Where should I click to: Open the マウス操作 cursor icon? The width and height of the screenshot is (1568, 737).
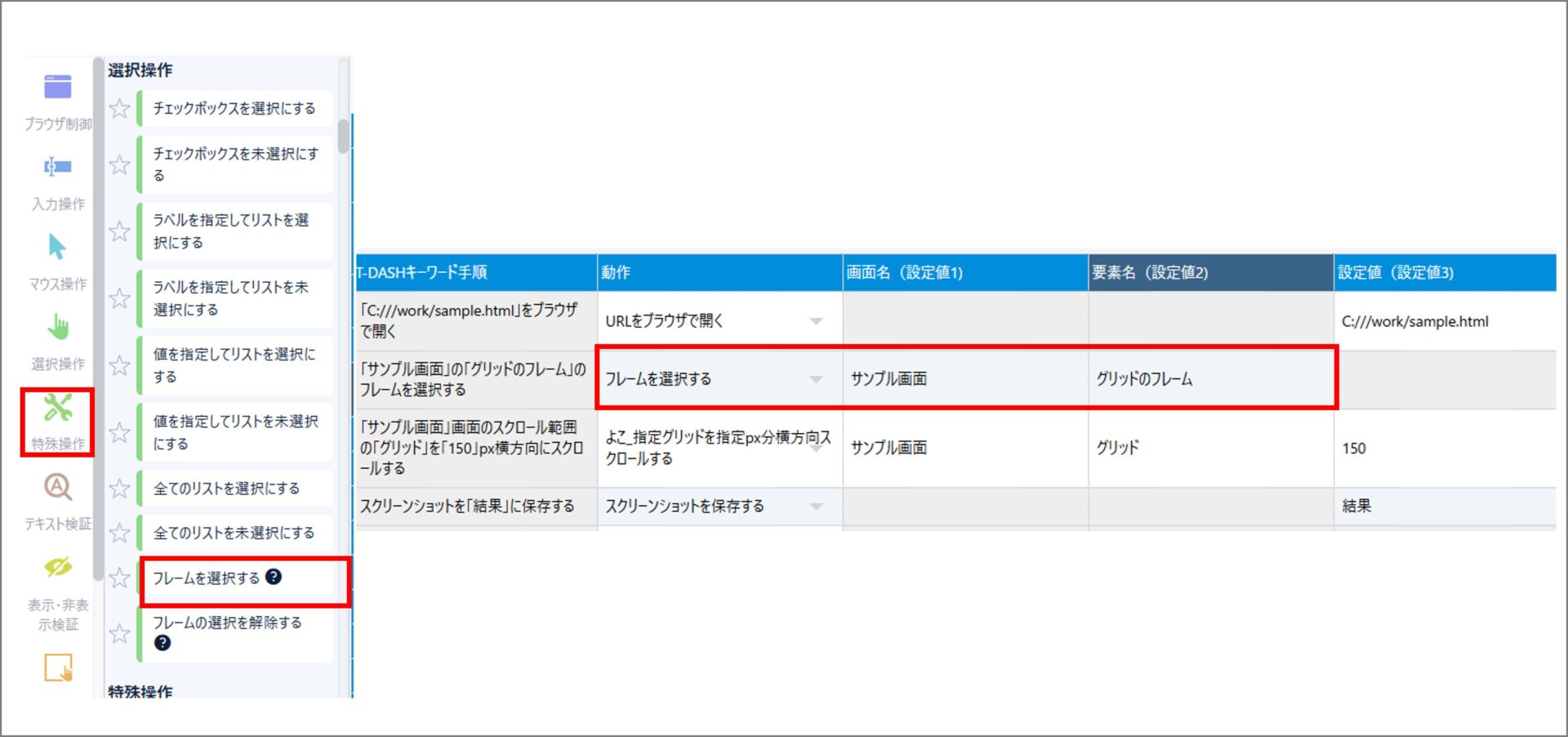coord(57,247)
